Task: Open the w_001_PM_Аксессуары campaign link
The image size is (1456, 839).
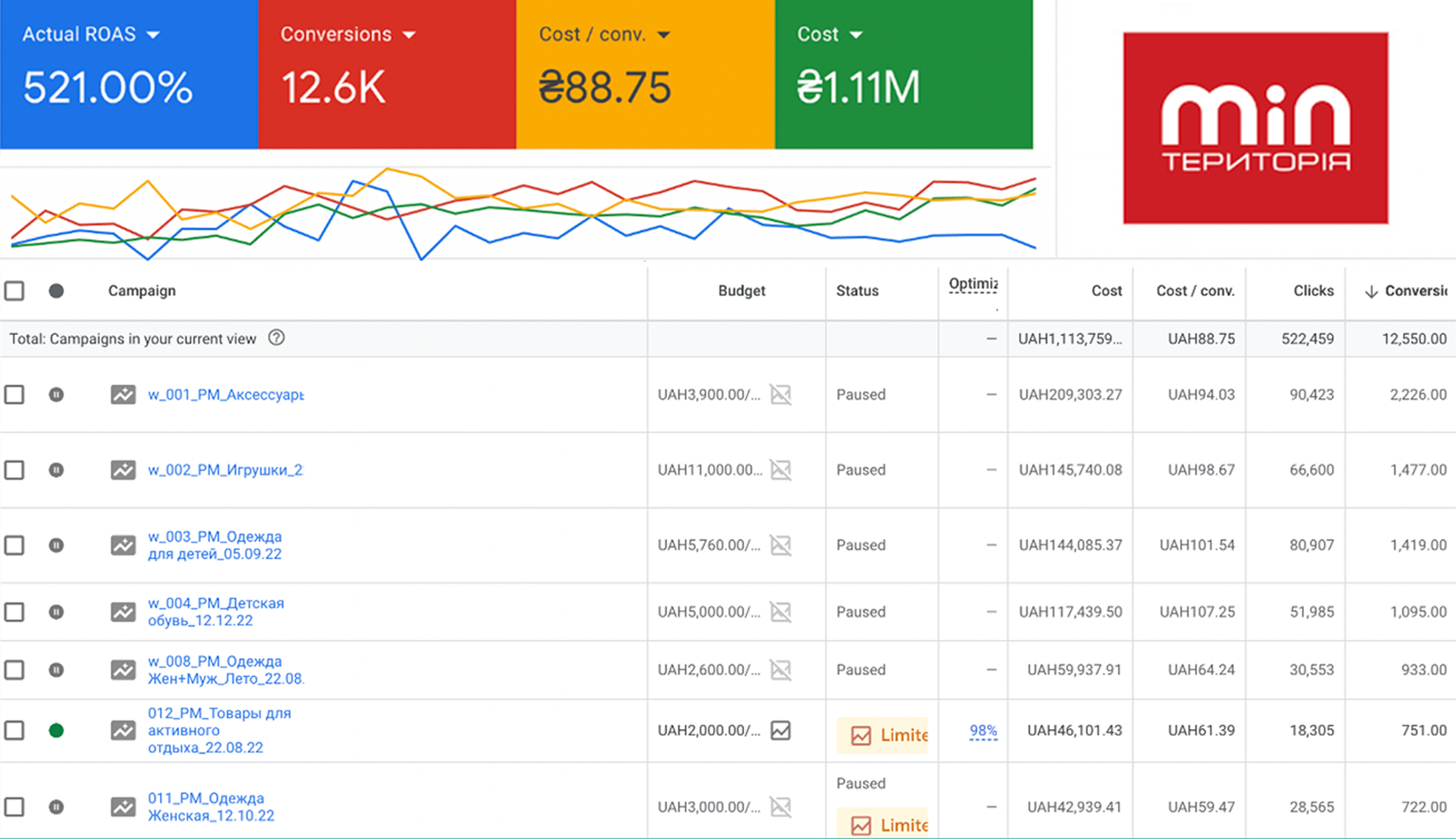Action: pos(225,394)
